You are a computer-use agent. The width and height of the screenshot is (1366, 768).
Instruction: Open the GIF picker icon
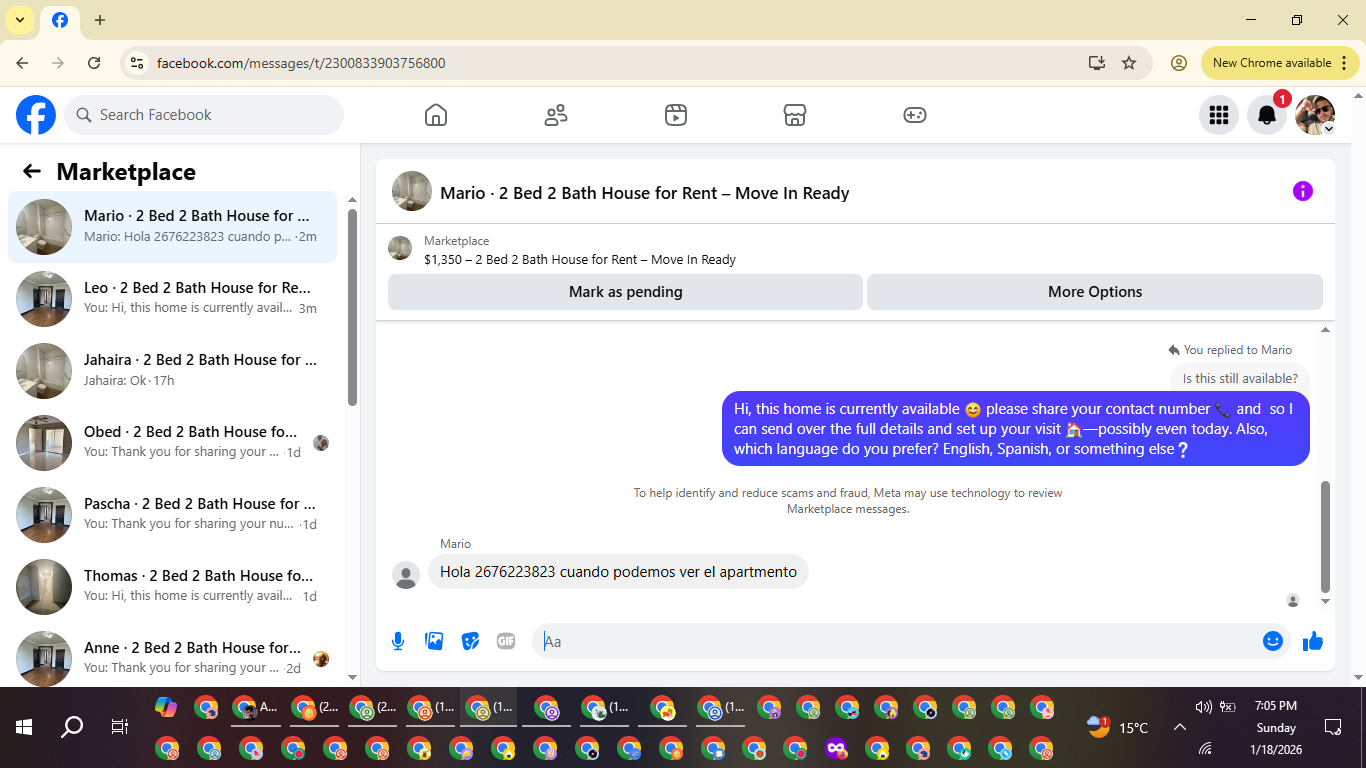point(506,641)
